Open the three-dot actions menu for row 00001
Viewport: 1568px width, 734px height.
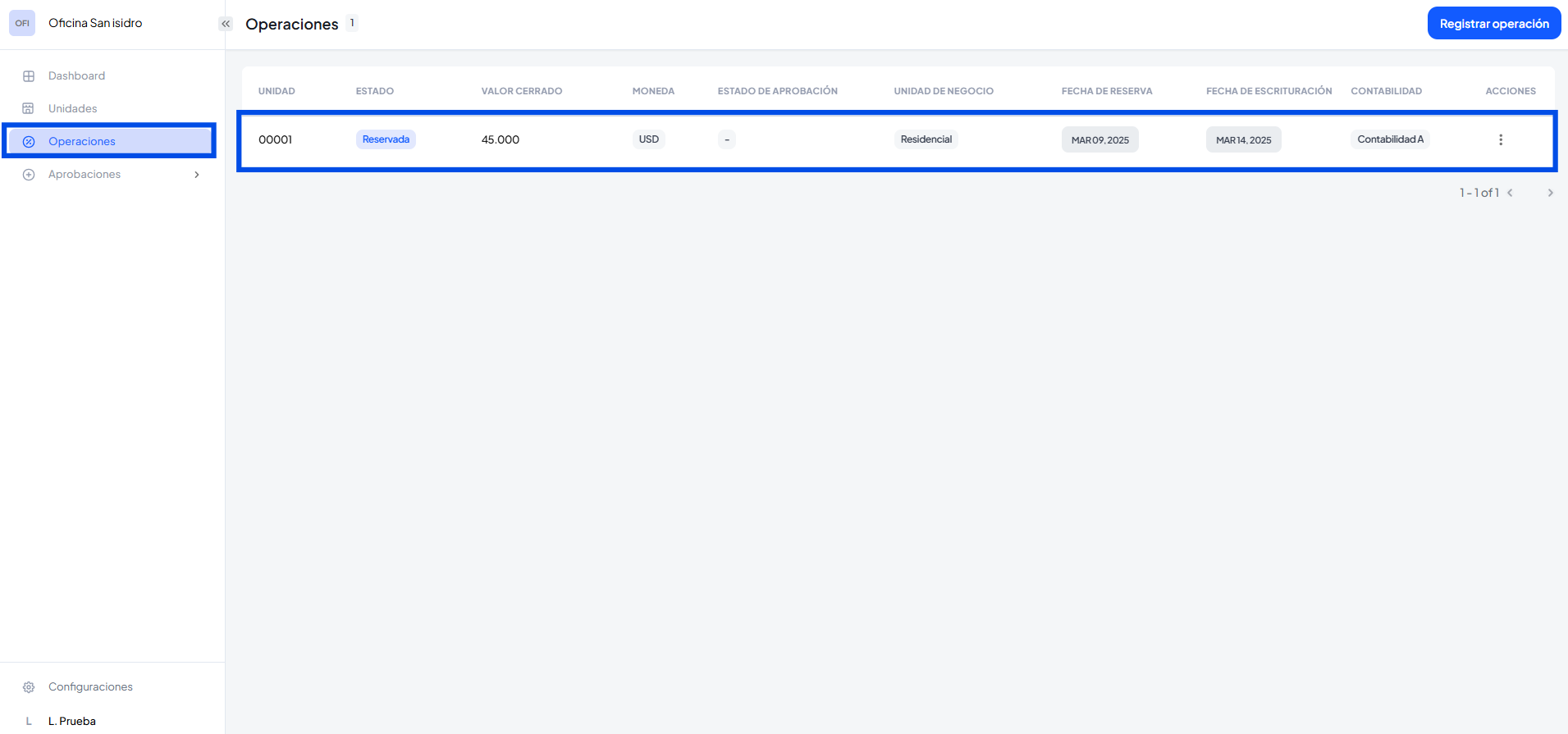tap(1501, 140)
